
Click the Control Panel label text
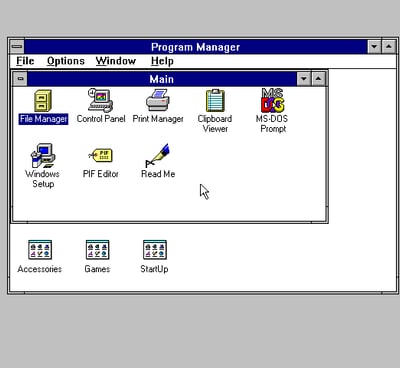(101, 119)
